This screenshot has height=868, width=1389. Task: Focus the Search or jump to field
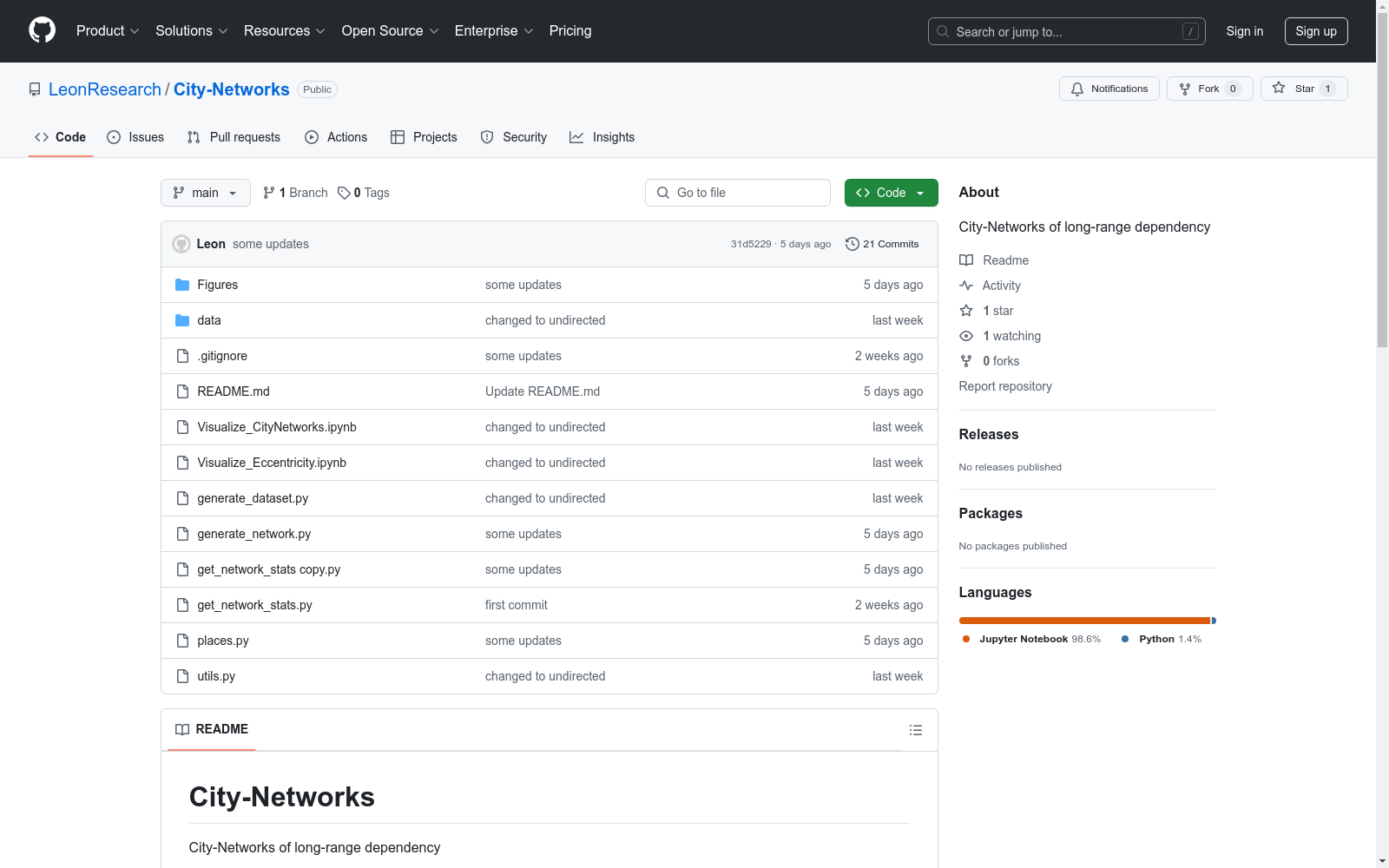pos(1067,31)
